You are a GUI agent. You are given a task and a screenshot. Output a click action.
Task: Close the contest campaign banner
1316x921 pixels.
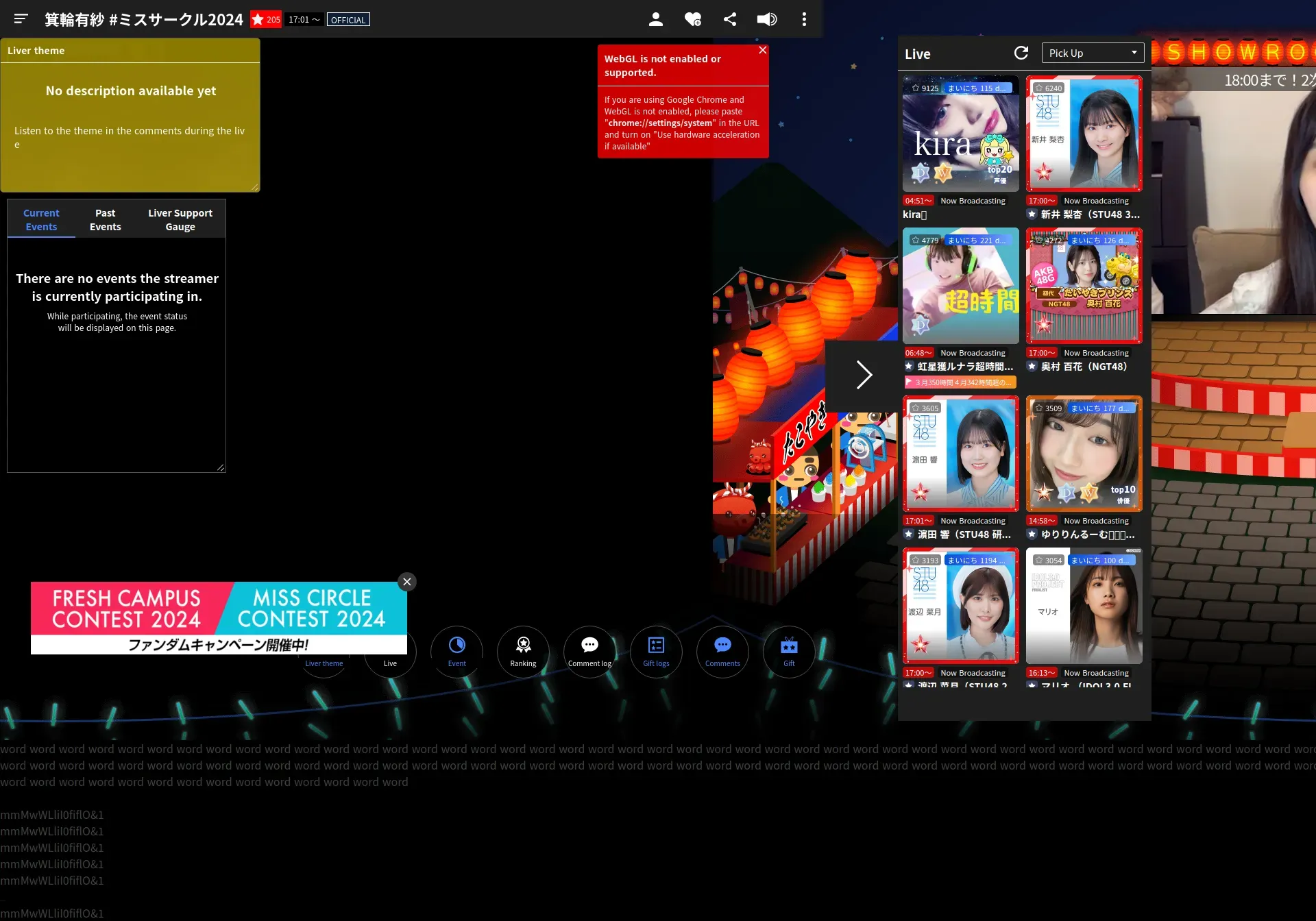point(407,582)
